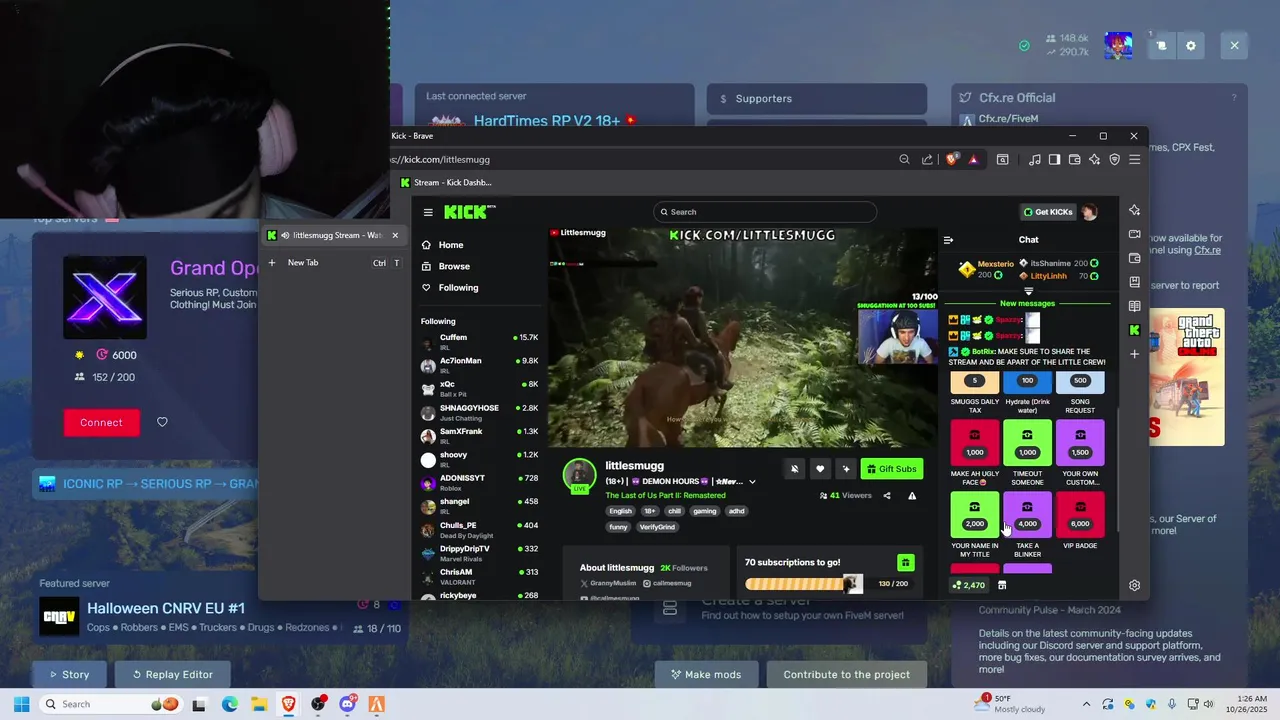1280x720 pixels.
Task: Open the Stream - Kick Dashboard bookmark
Action: (446, 182)
